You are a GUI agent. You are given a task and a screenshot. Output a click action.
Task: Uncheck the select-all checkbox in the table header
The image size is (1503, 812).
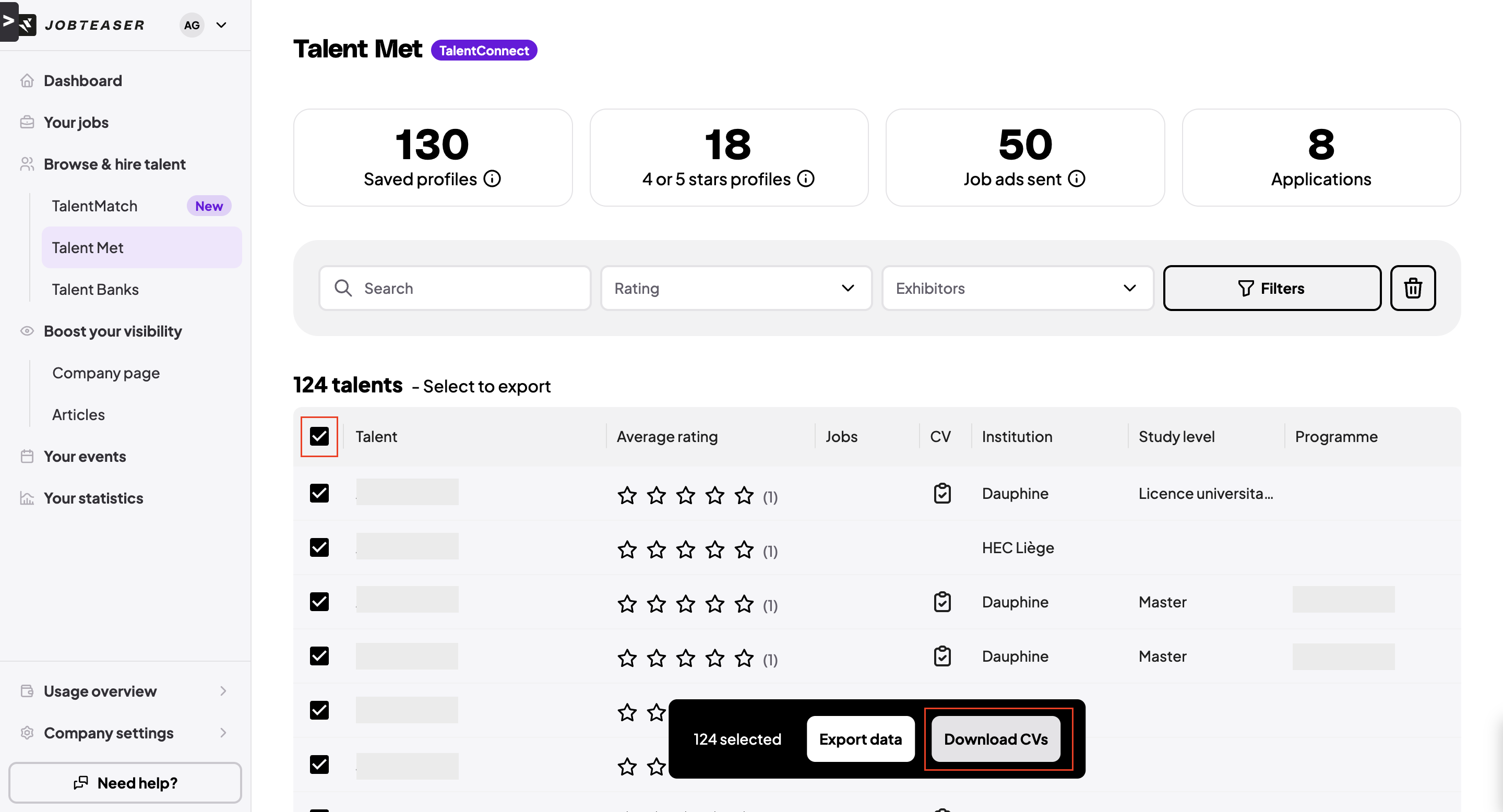pyautogui.click(x=319, y=436)
